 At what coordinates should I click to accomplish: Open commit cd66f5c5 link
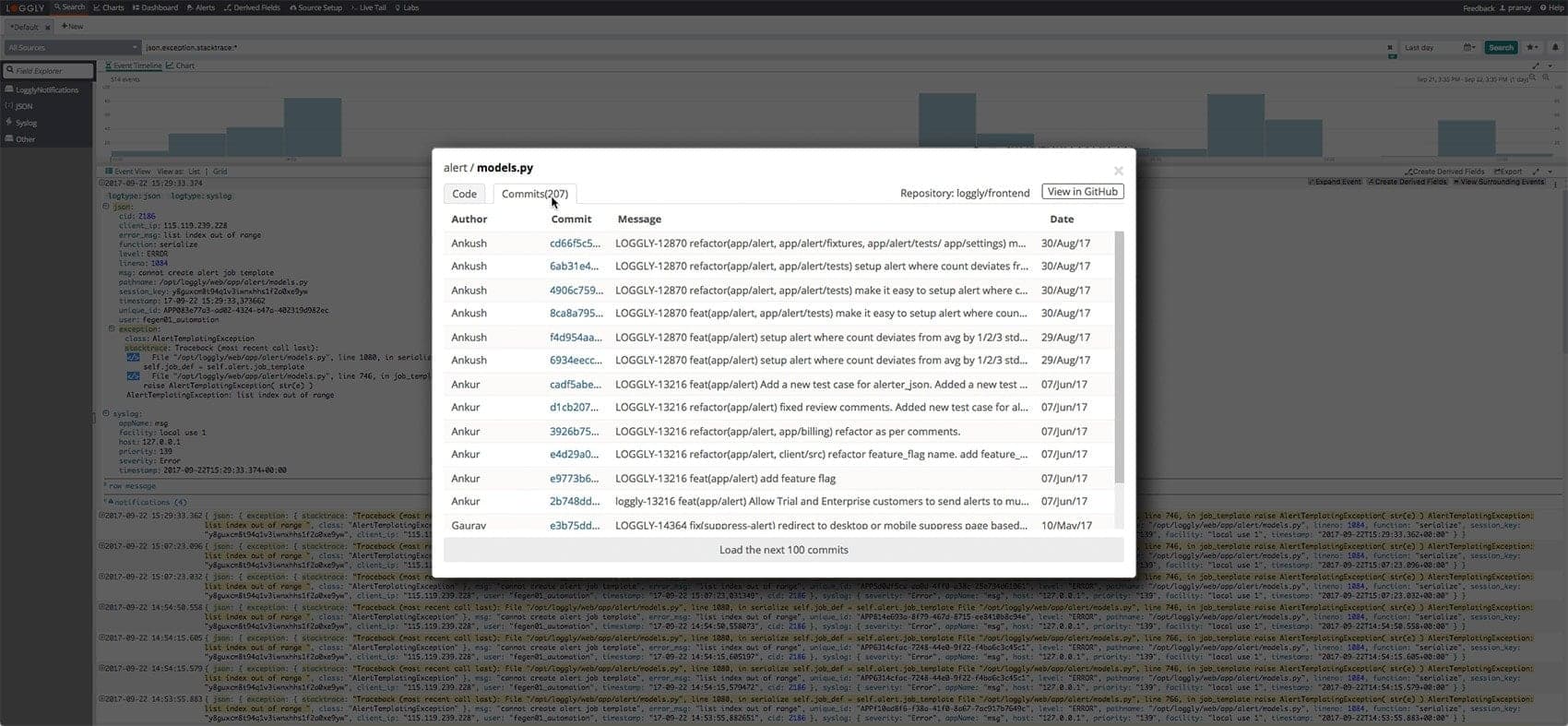point(575,244)
